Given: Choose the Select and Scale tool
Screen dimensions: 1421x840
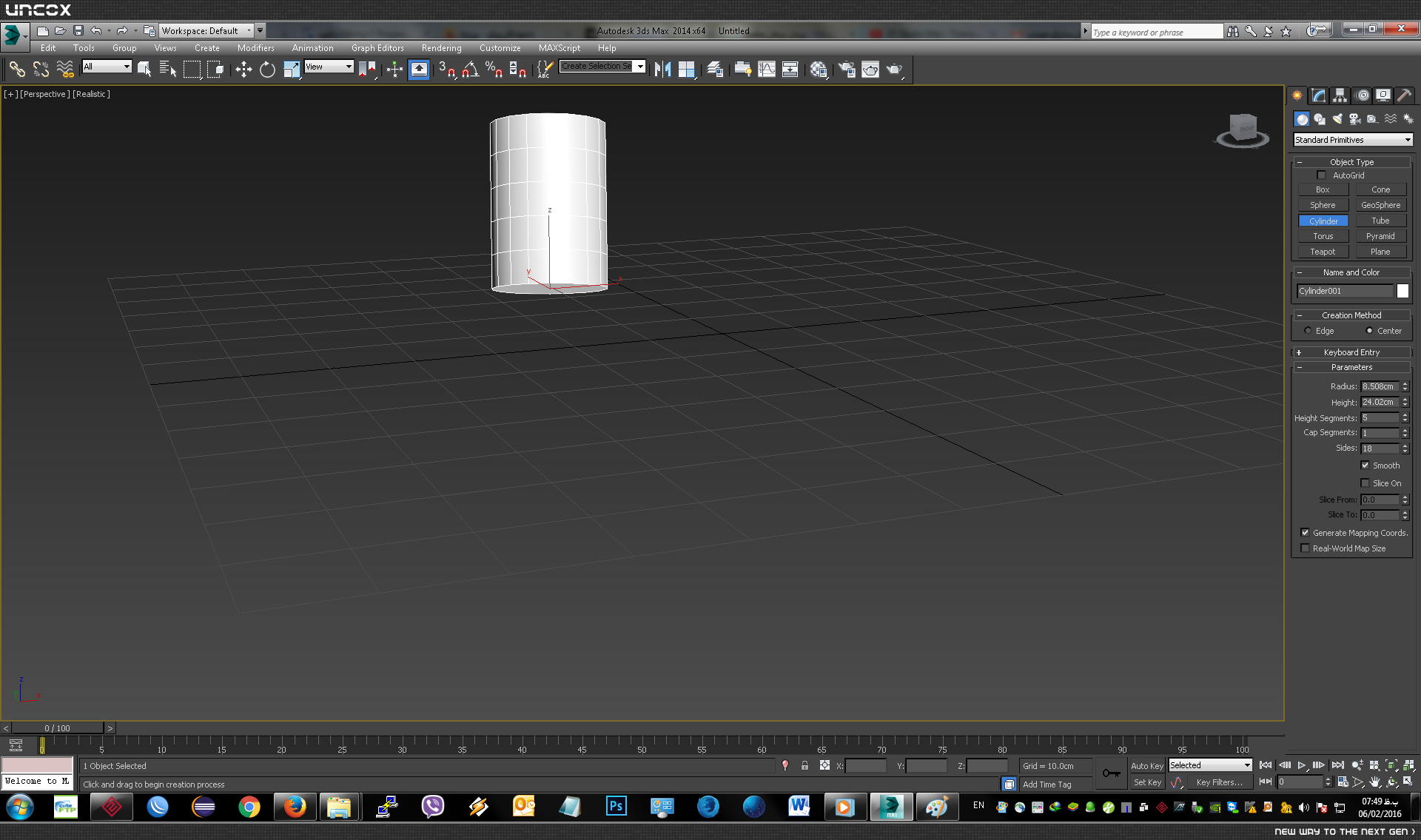Looking at the screenshot, I should click(292, 70).
